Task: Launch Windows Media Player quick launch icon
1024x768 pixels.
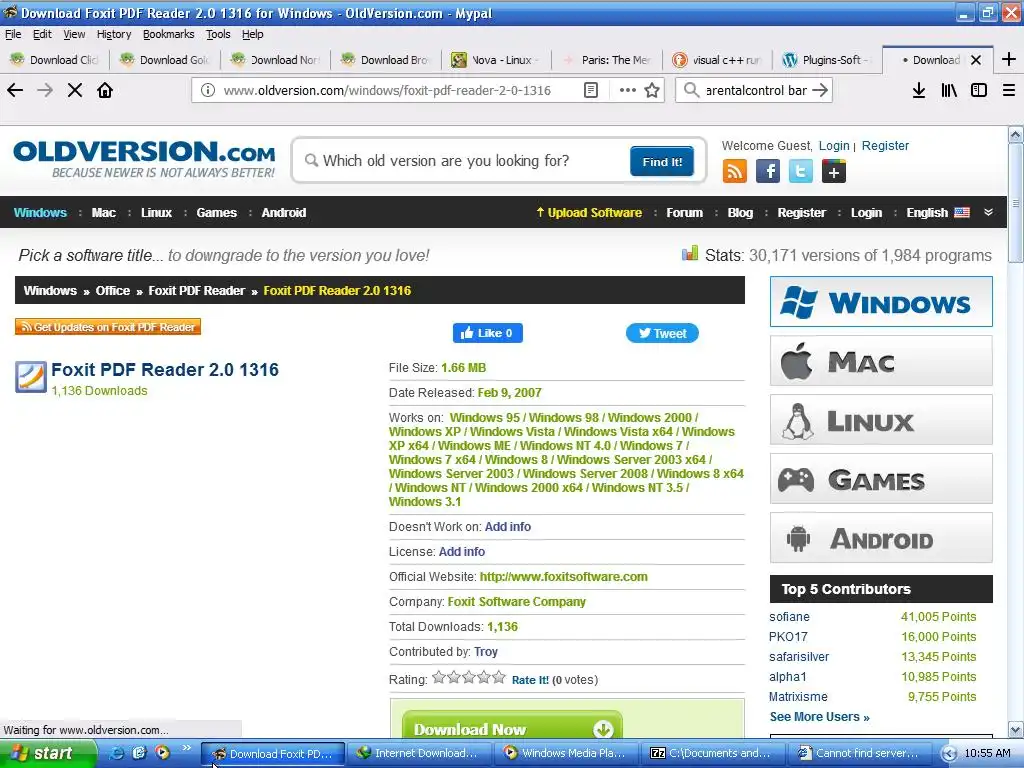Action: [x=162, y=753]
